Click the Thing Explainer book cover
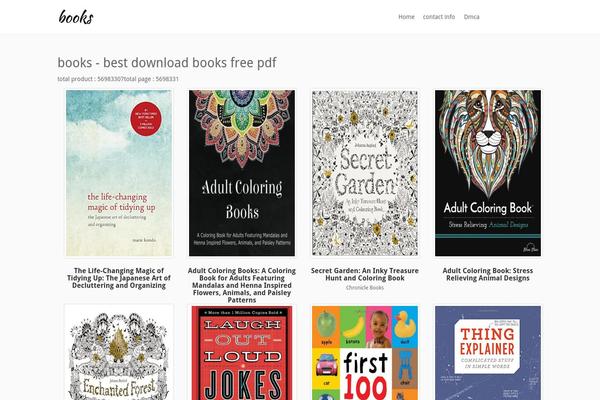This screenshot has height=400, width=600. coord(488,353)
